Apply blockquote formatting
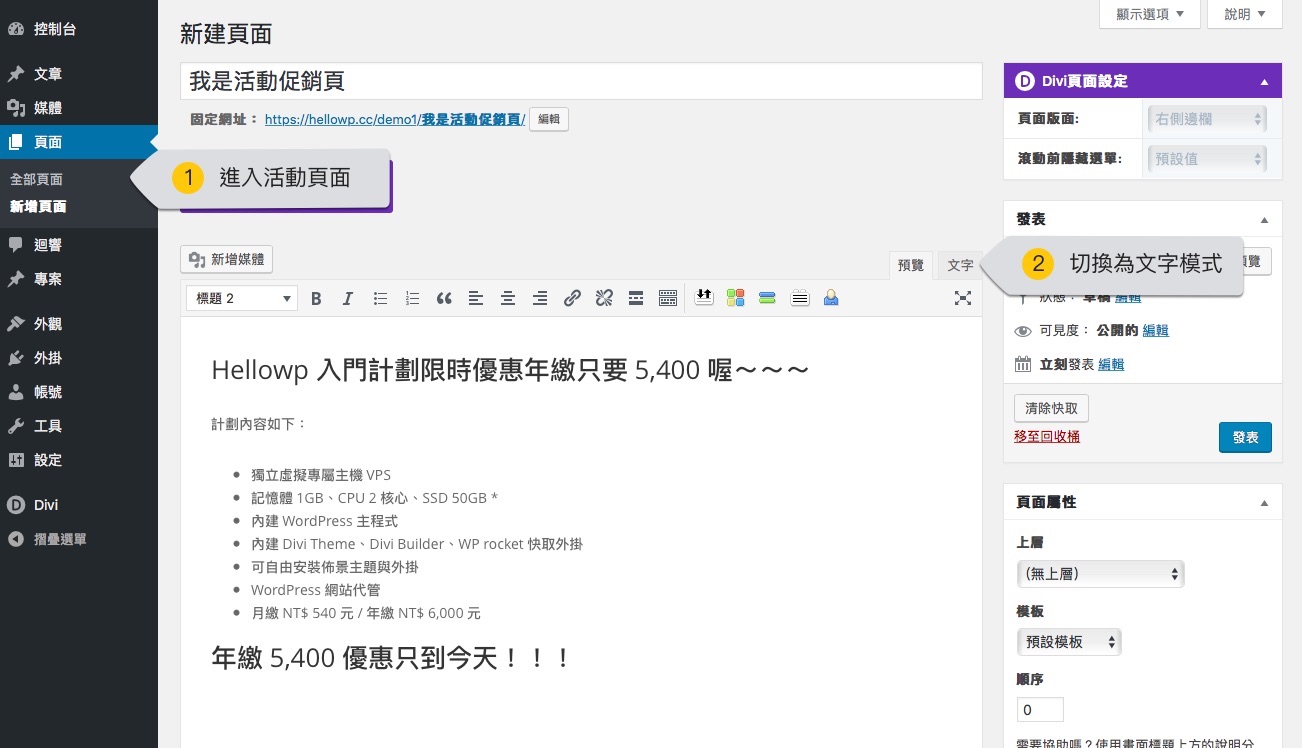This screenshot has height=748, width=1302. [x=444, y=298]
